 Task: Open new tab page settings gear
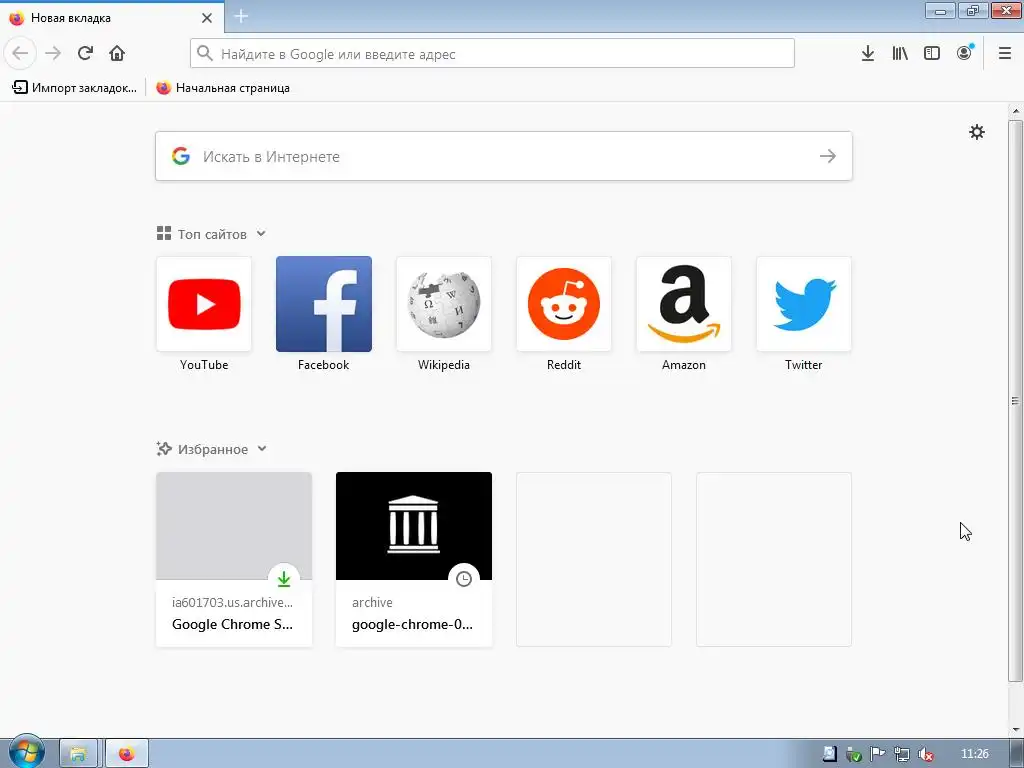coord(977,132)
